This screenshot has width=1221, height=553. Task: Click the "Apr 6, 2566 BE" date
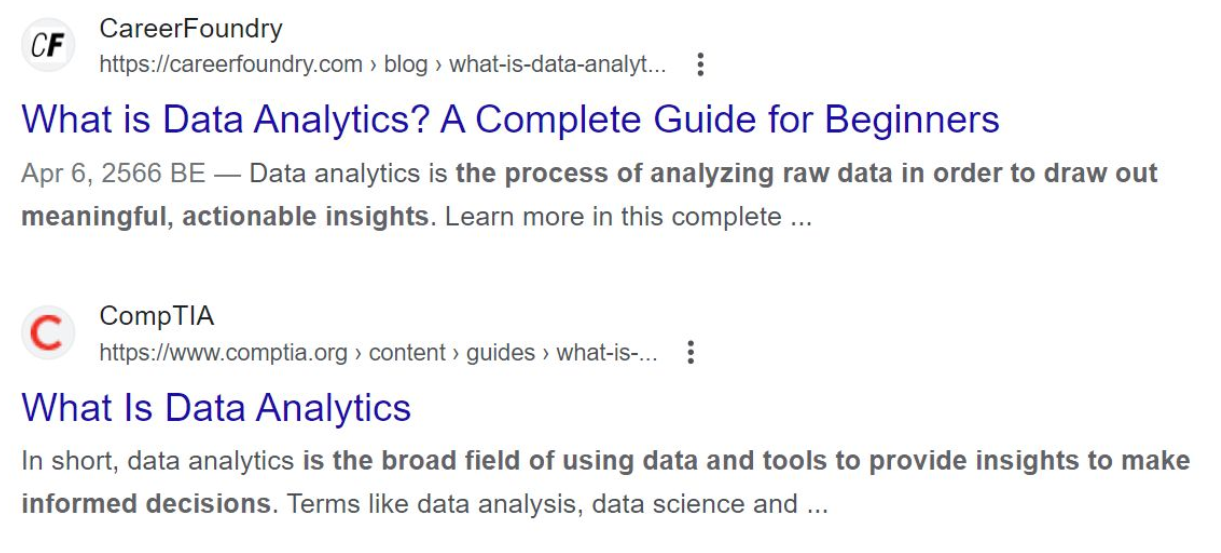point(112,174)
